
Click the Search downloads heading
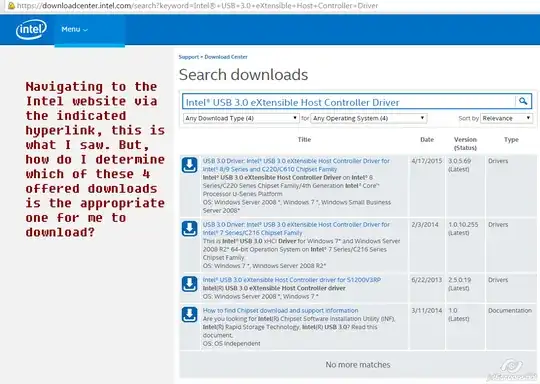243,75
